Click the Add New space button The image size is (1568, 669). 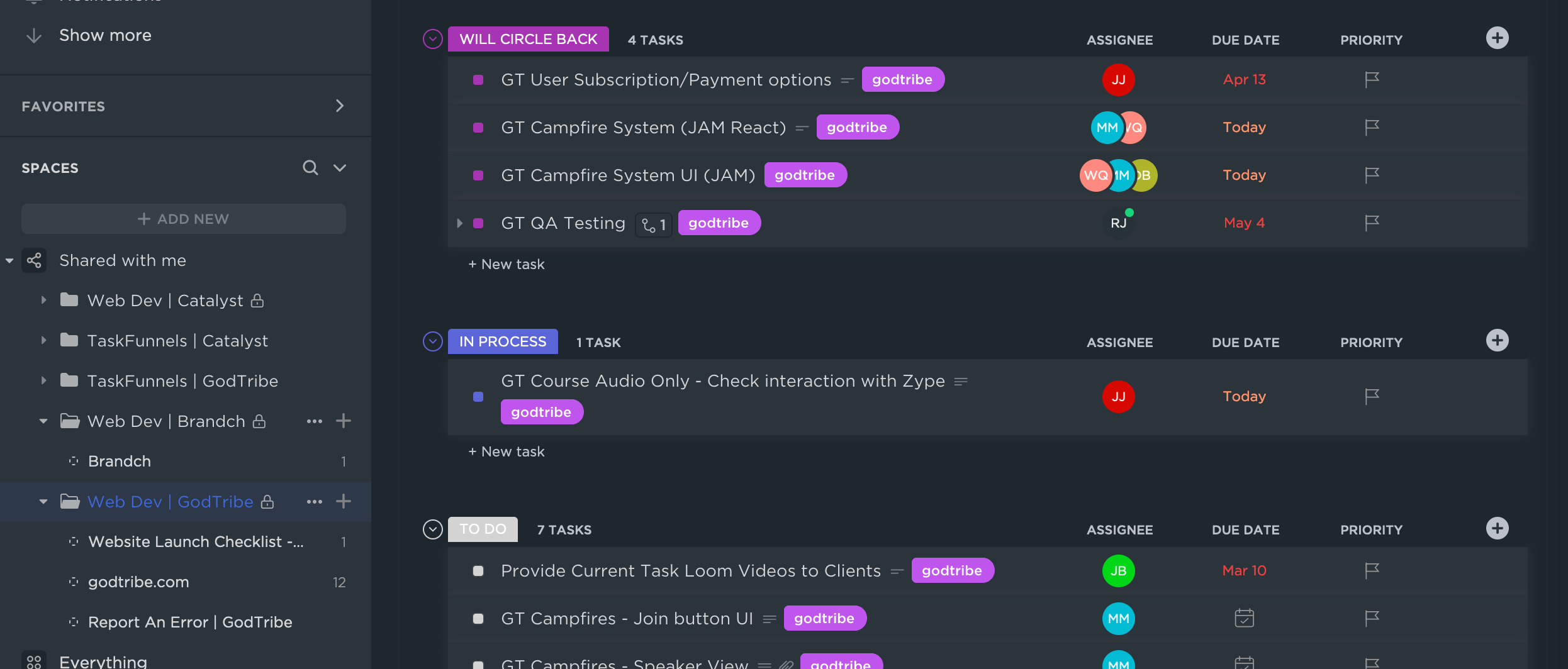coord(183,219)
